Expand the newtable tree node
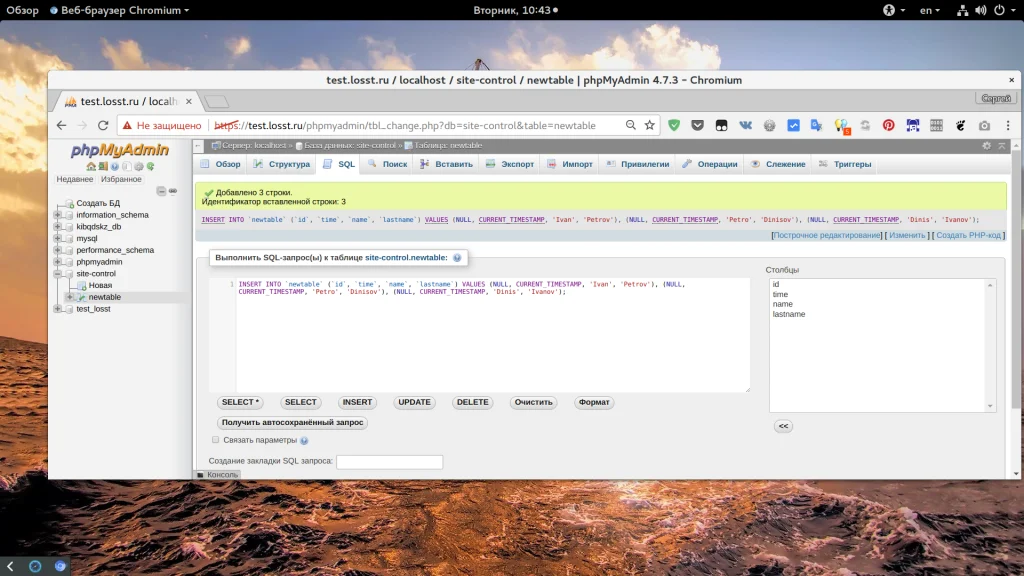1024x576 pixels. tap(70, 297)
